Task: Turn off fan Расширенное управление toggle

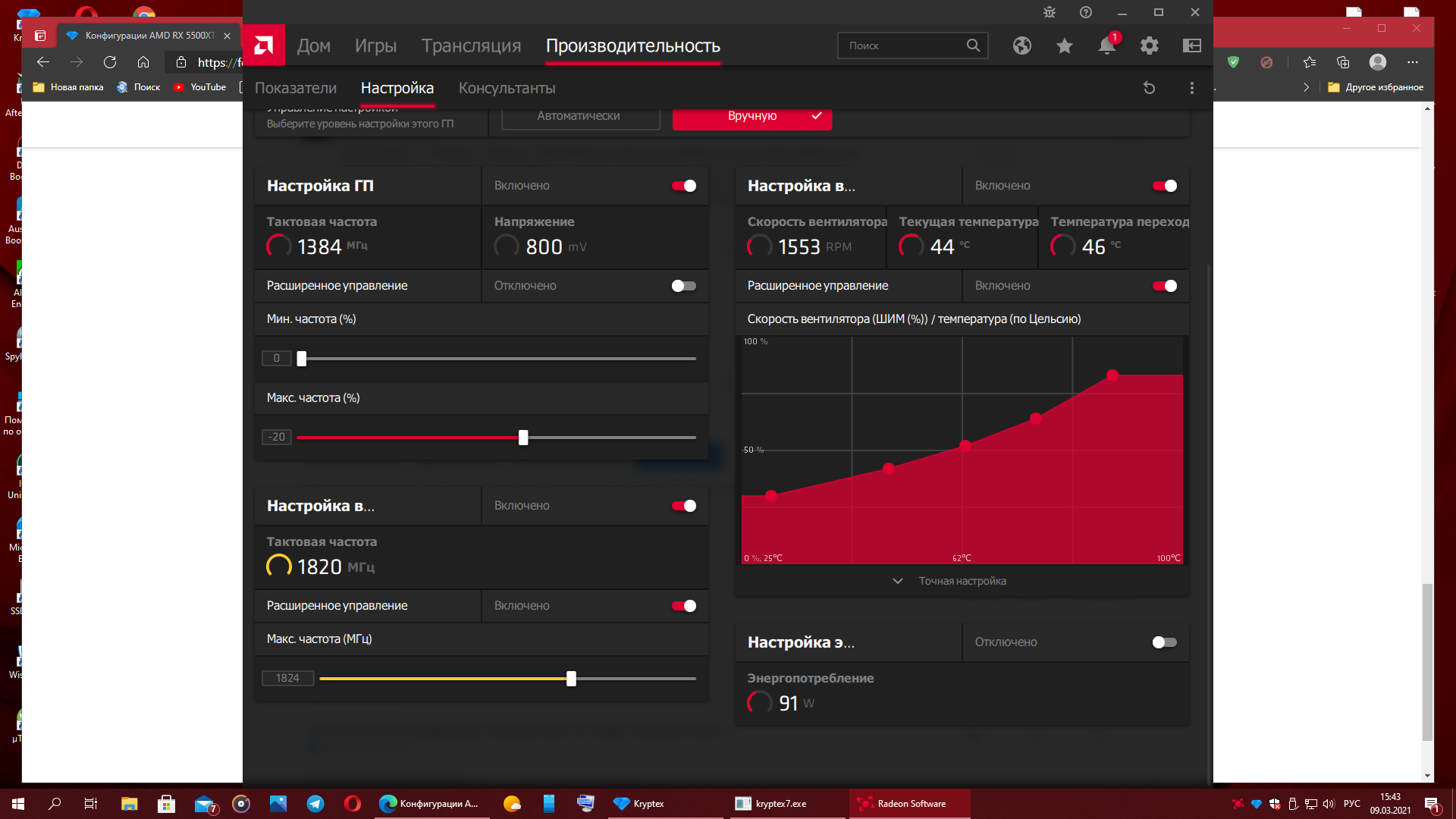Action: 1165,286
